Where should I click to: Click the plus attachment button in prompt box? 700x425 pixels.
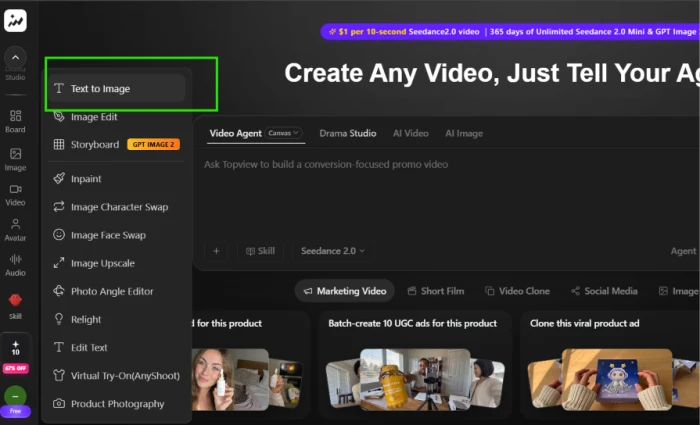[x=216, y=251]
